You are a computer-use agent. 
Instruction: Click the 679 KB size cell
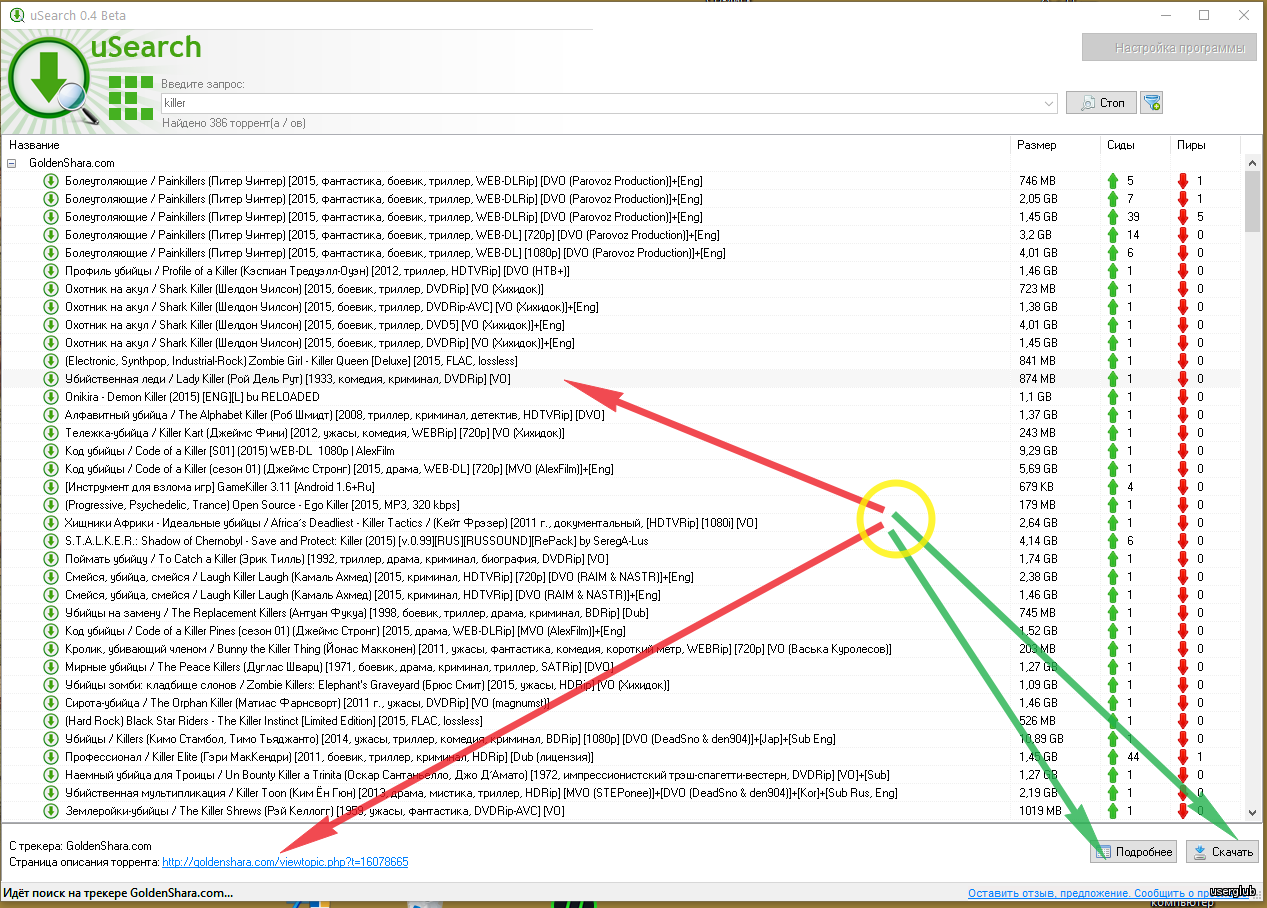click(x=1035, y=487)
